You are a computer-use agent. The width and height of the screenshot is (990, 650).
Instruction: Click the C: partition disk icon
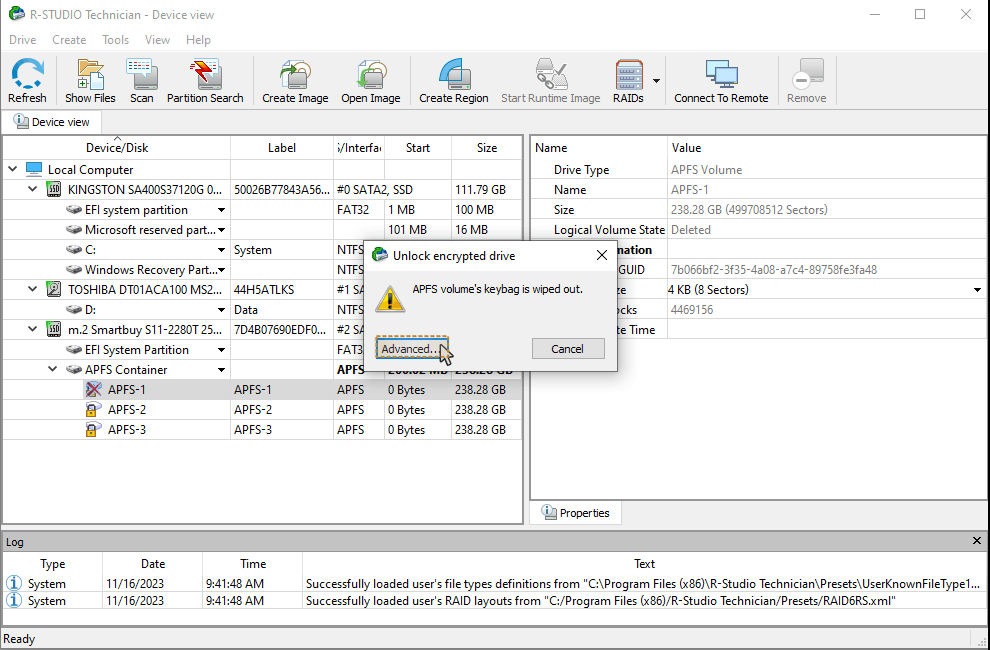pyautogui.click(x=74, y=250)
